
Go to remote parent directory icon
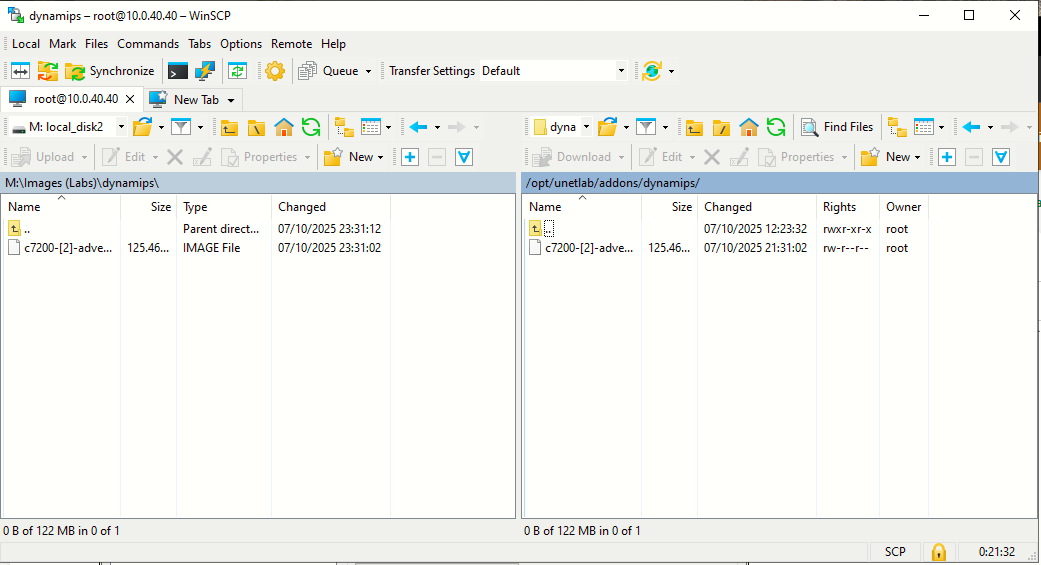pos(694,127)
